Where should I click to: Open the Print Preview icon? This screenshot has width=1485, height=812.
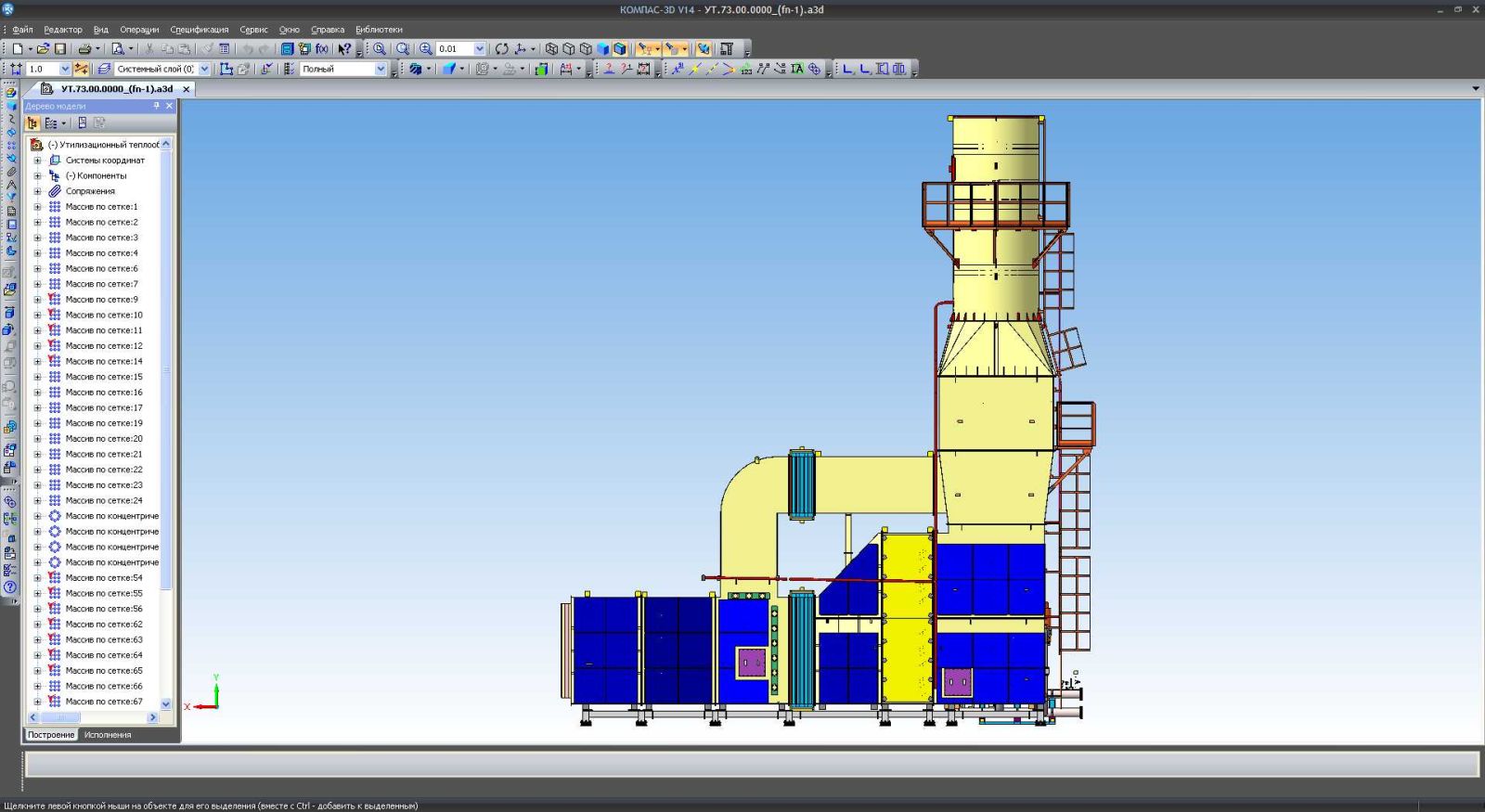pyautogui.click(x=118, y=48)
